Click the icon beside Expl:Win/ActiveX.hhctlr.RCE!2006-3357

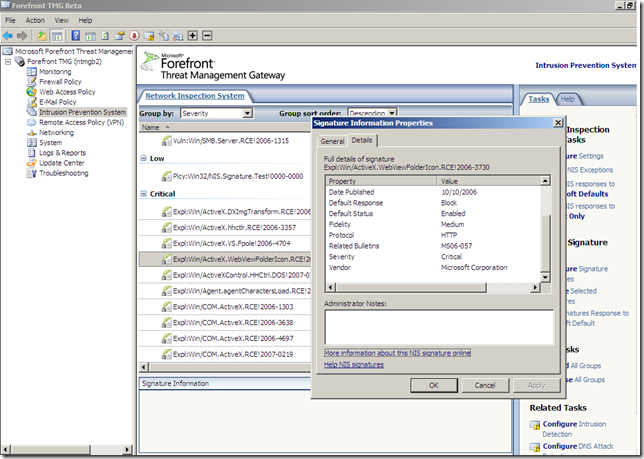(x=166, y=227)
